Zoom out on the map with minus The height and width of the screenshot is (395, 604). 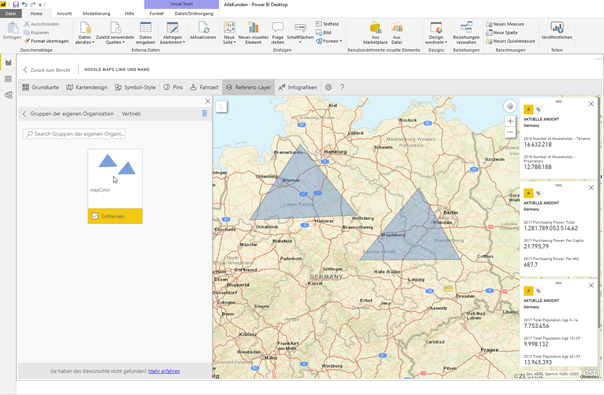click(510, 132)
